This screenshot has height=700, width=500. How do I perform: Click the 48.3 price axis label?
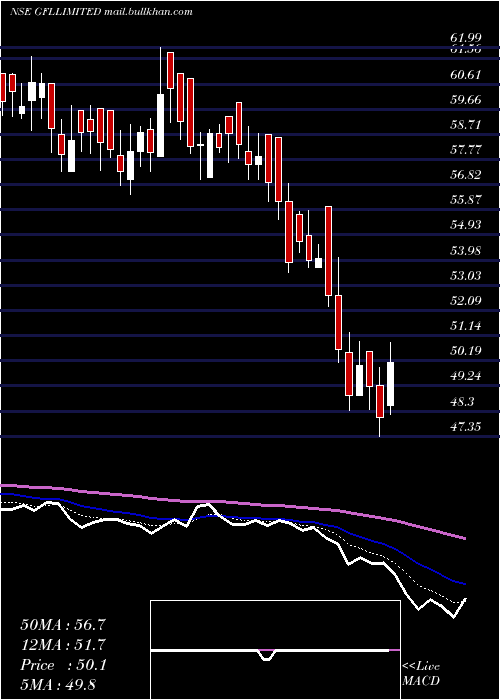point(462,401)
